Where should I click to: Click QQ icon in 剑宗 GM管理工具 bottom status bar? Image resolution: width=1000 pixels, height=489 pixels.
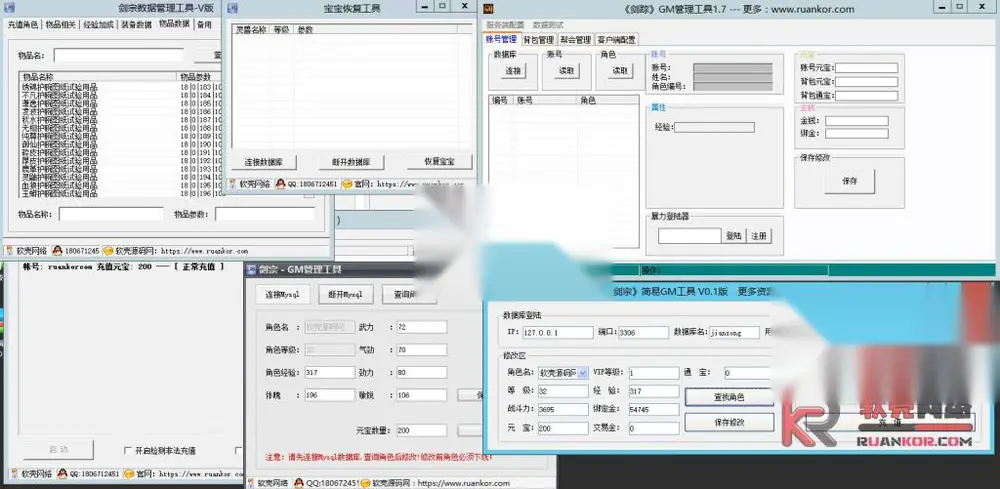point(297,483)
